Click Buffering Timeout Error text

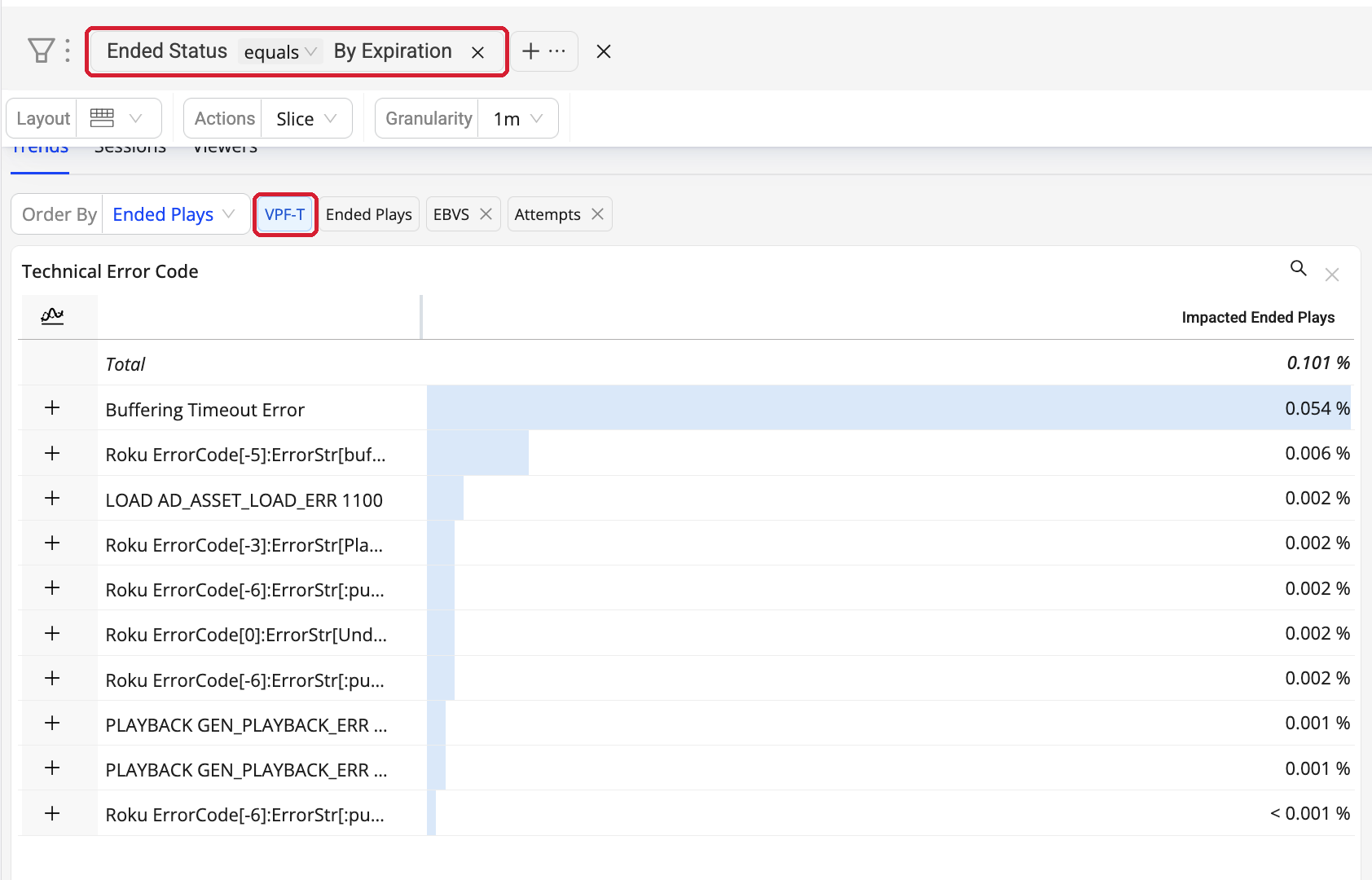tap(205, 410)
